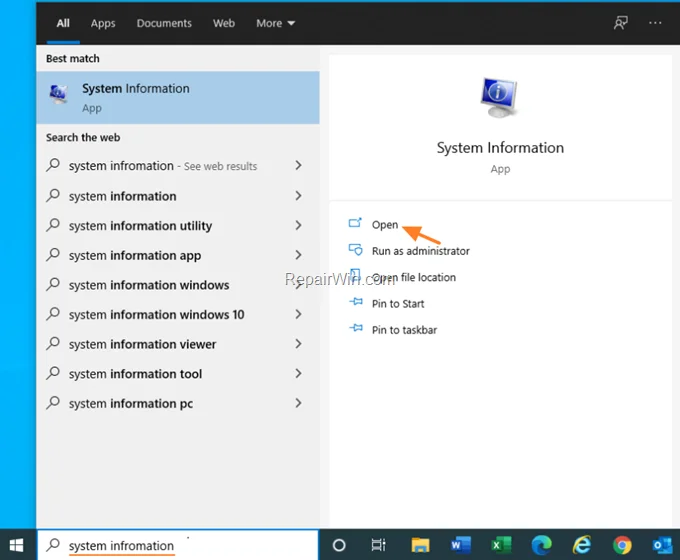The width and height of the screenshot is (680, 560).
Task: Launch Microsoft Word from taskbar
Action: point(461,545)
